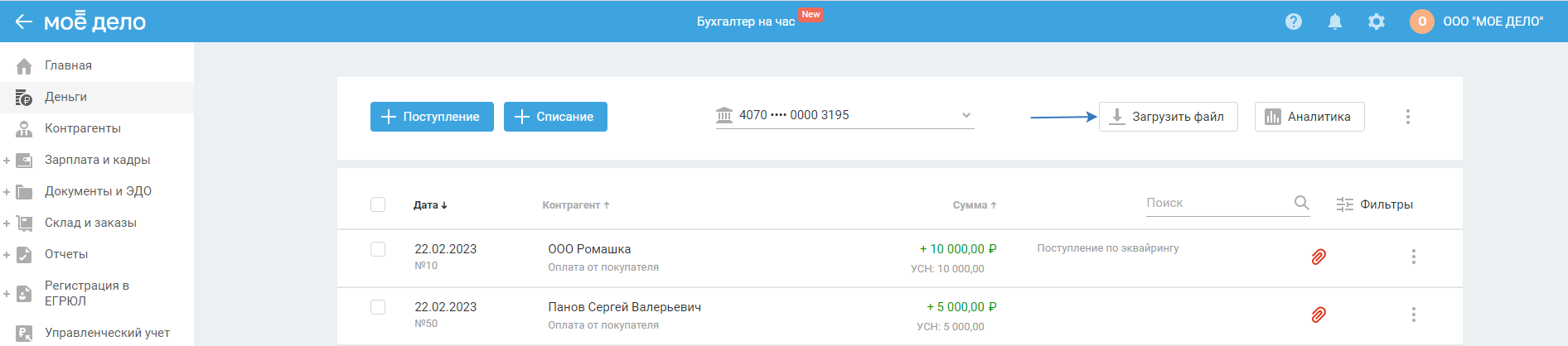Viewport: 1568px width, 346px height.
Task: Open row options for Панов Сергей Валерьевич
Action: [1413, 315]
